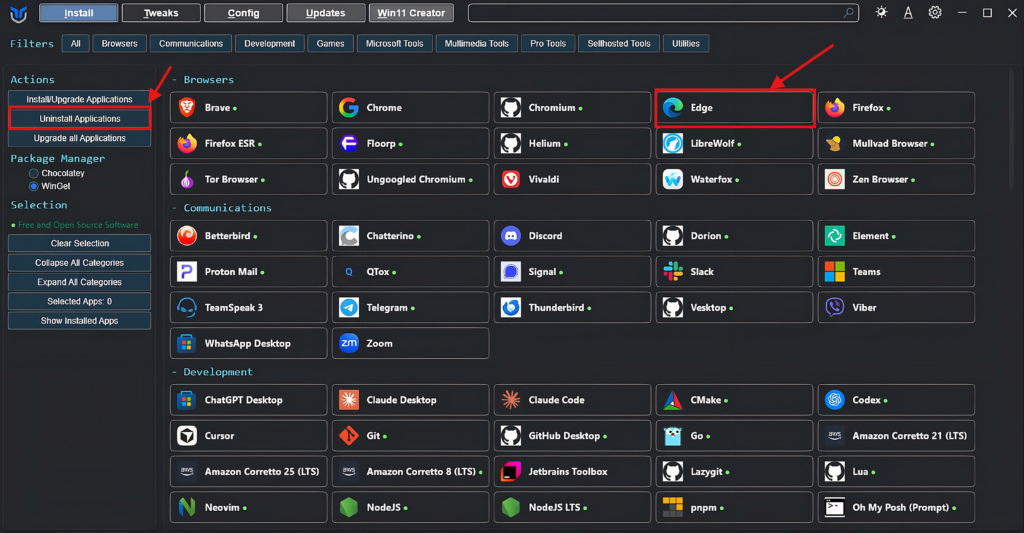This screenshot has height=533, width=1024.
Task: Open the settings gear icon
Action: 935,12
